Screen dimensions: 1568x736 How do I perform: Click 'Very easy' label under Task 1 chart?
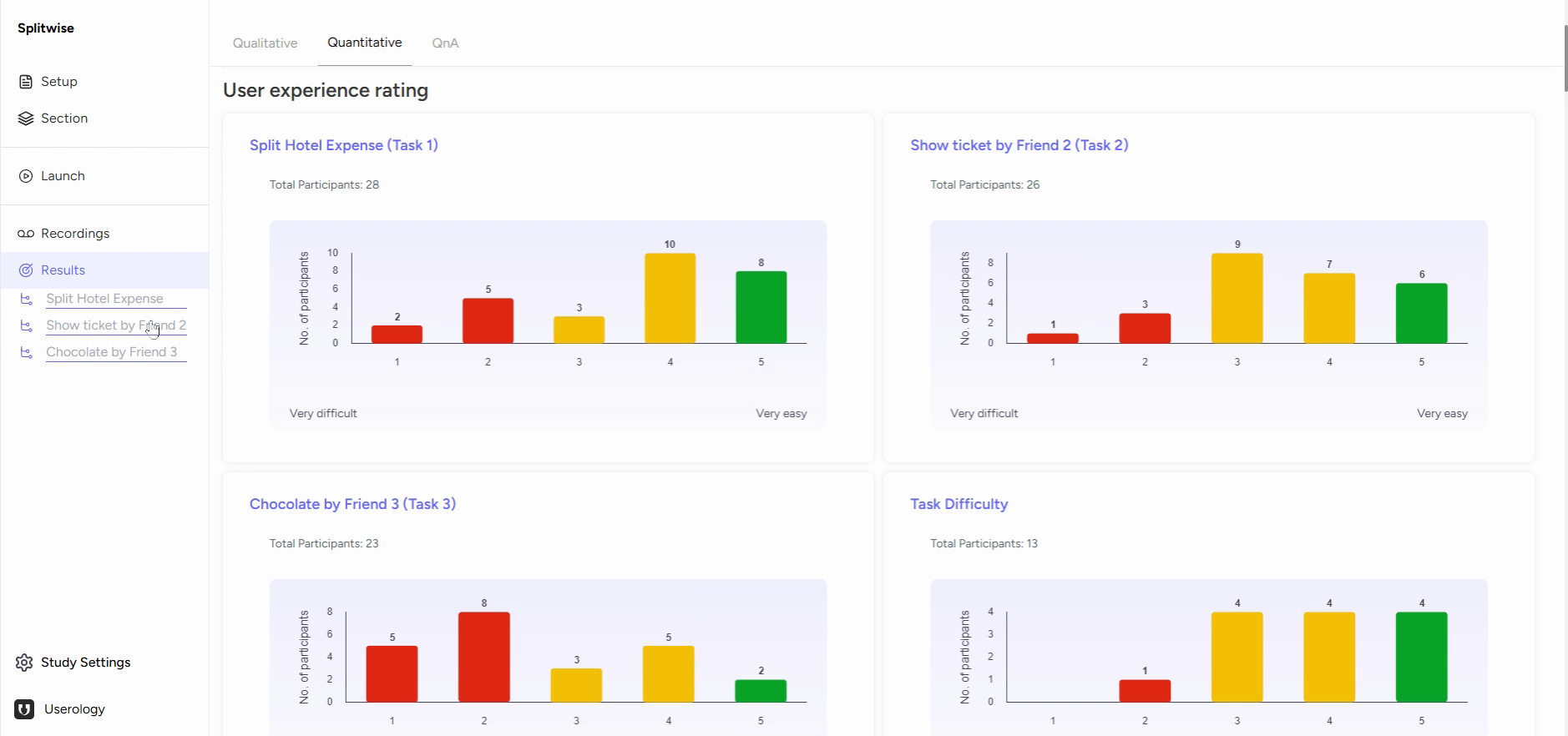[781, 414]
